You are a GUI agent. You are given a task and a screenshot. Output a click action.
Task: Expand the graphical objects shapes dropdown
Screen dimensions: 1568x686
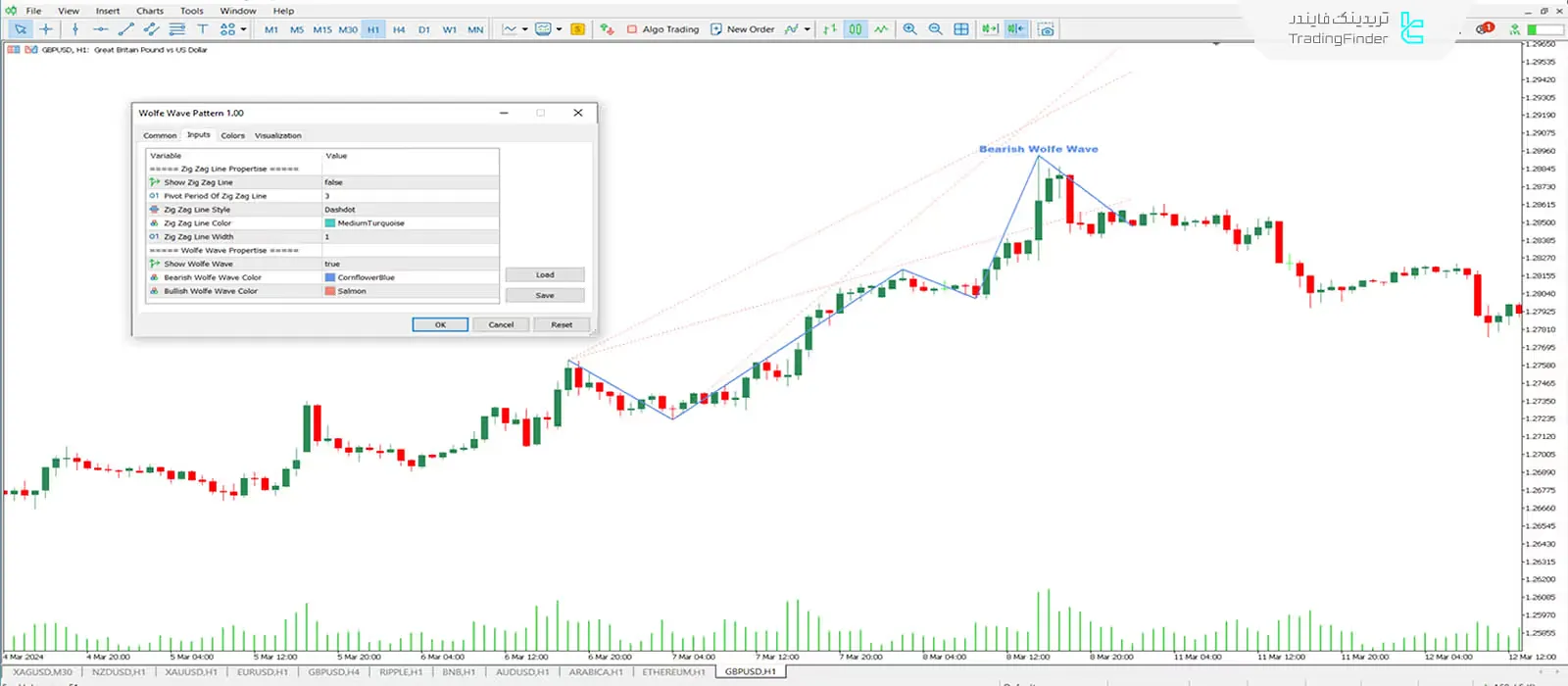[x=242, y=29]
